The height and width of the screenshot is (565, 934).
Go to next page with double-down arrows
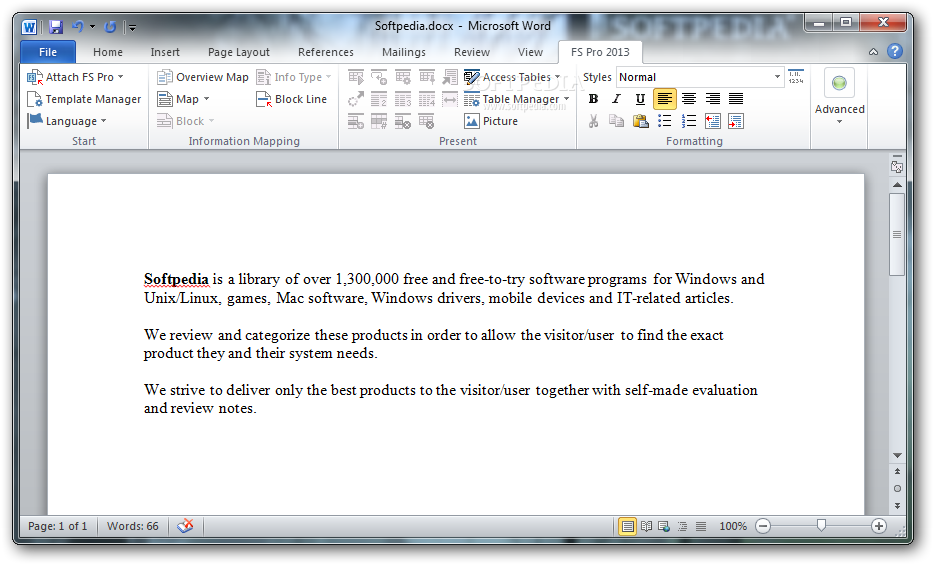pos(897,506)
